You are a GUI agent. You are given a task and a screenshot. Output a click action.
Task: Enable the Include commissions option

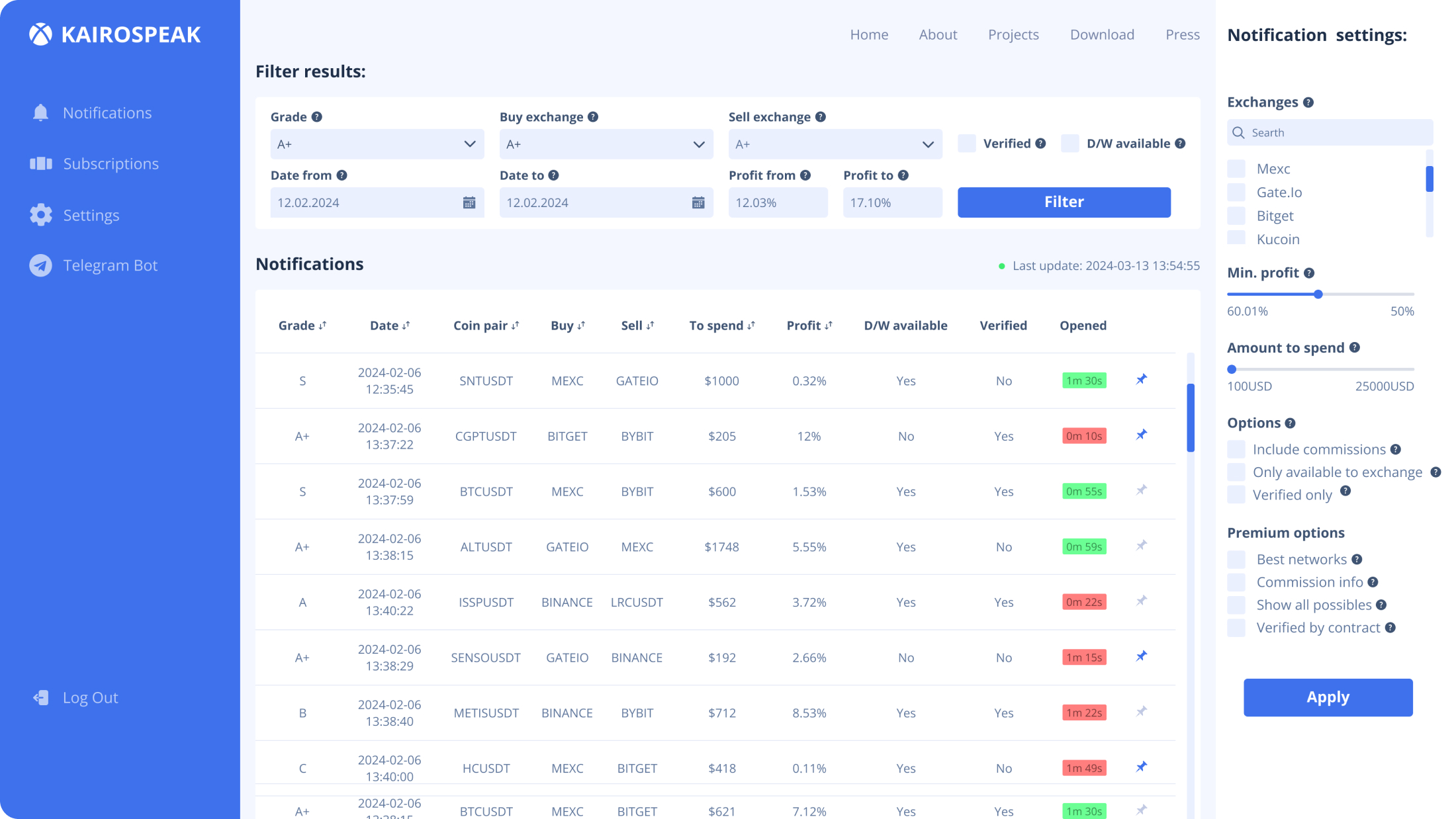point(1236,449)
